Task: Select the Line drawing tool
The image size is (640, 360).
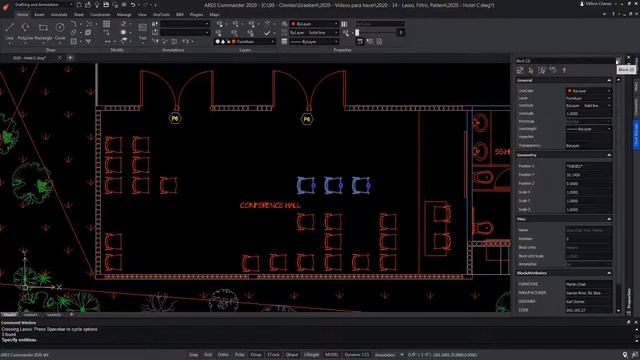Action: pos(9,31)
